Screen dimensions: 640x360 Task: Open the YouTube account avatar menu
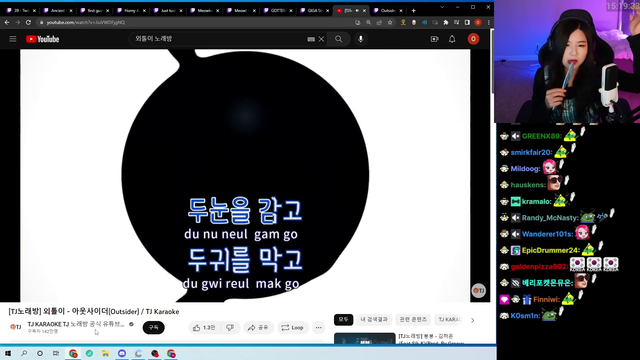pos(473,39)
